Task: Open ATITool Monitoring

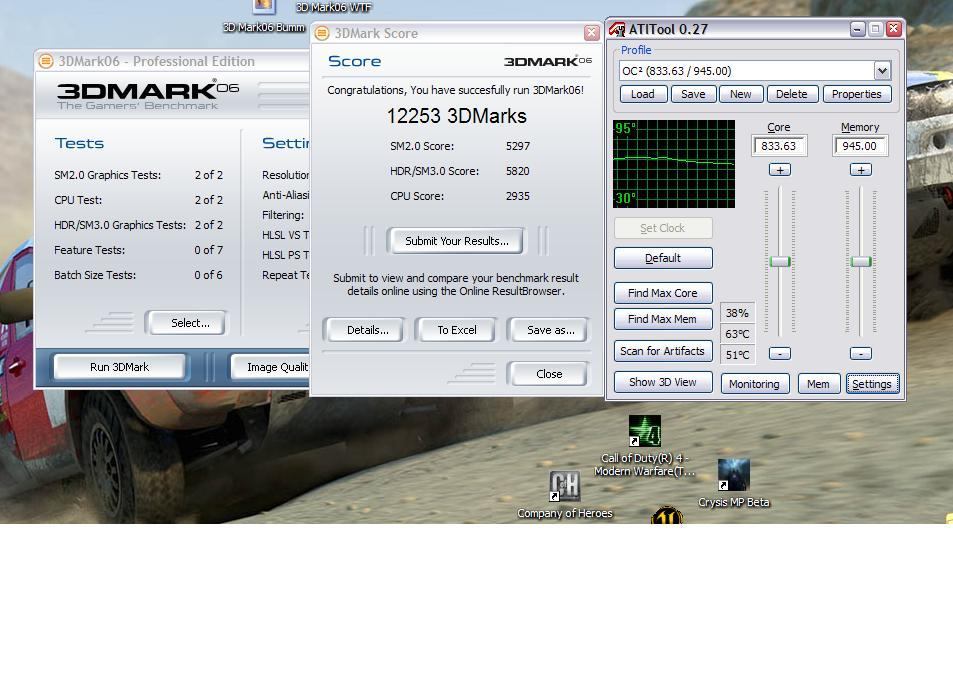Action: click(754, 384)
